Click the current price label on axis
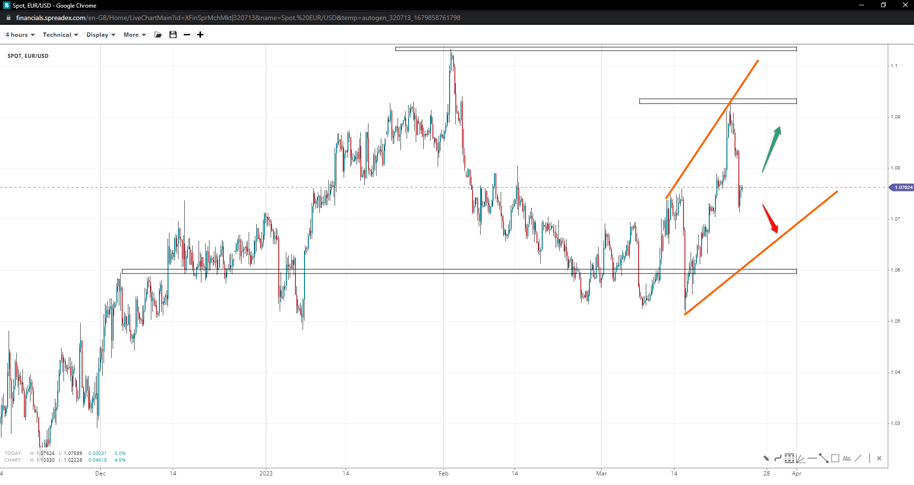 pos(901,187)
